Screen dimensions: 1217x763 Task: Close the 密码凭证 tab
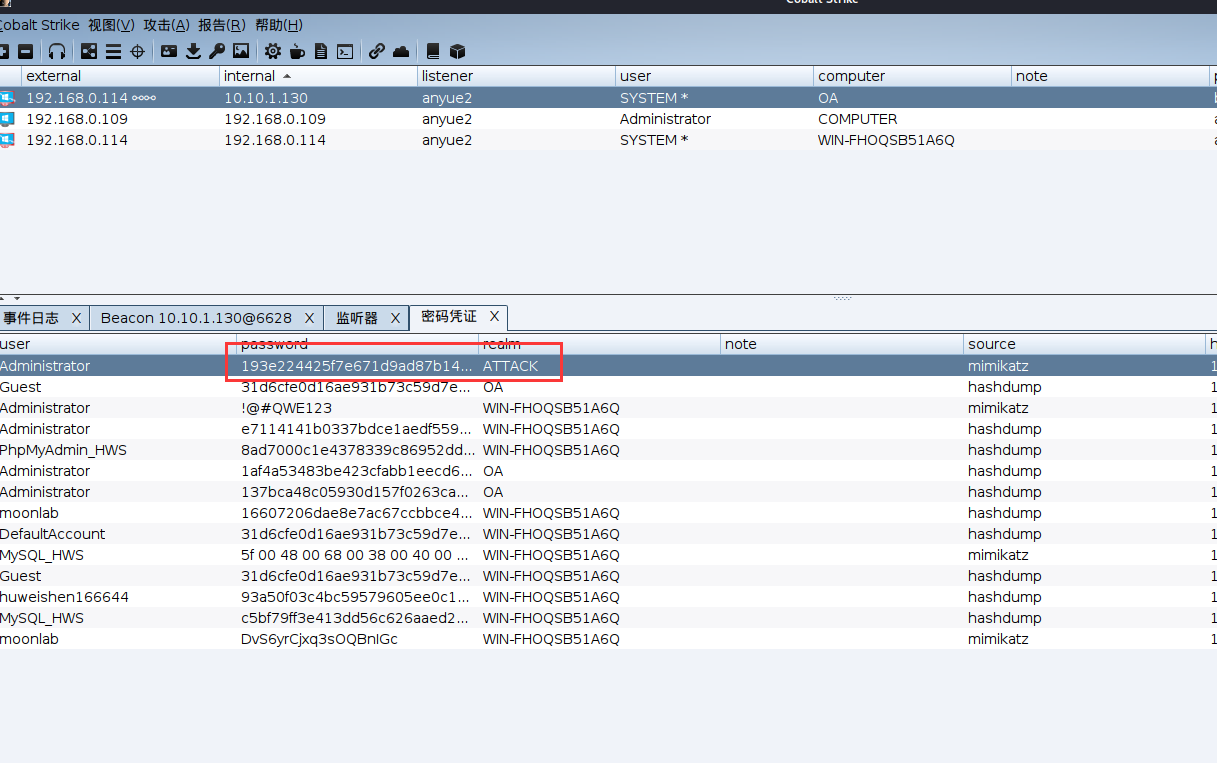tap(494, 316)
